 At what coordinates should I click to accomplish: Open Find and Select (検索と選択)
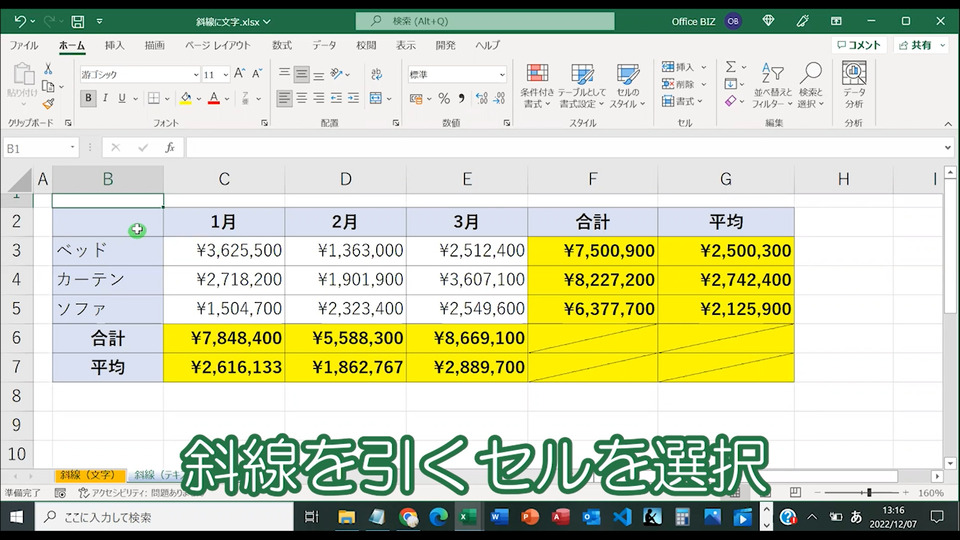coord(811,86)
